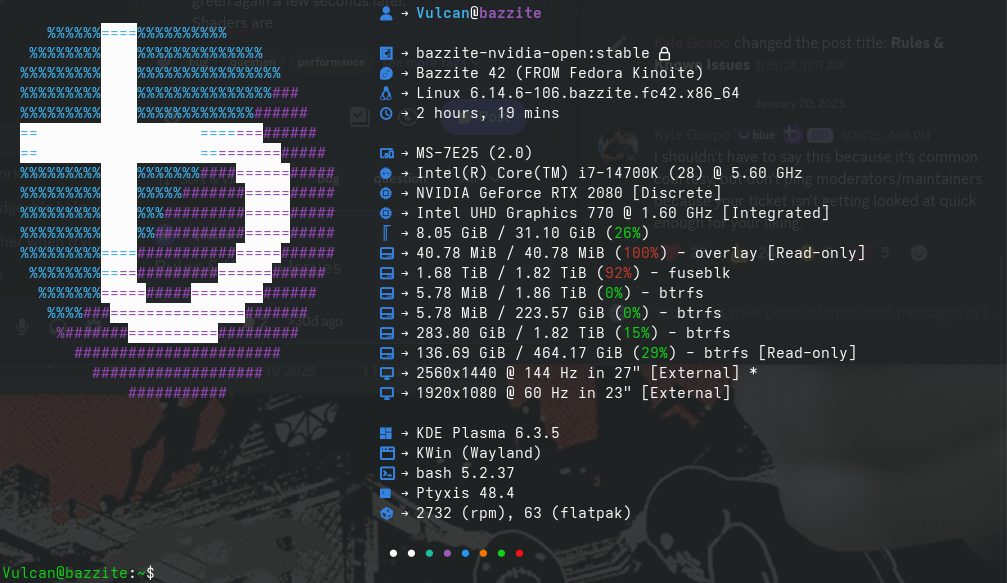1007x583 pixels.
Task: Click the package box icon beside 2732 (rpm)
Action: (x=386, y=513)
